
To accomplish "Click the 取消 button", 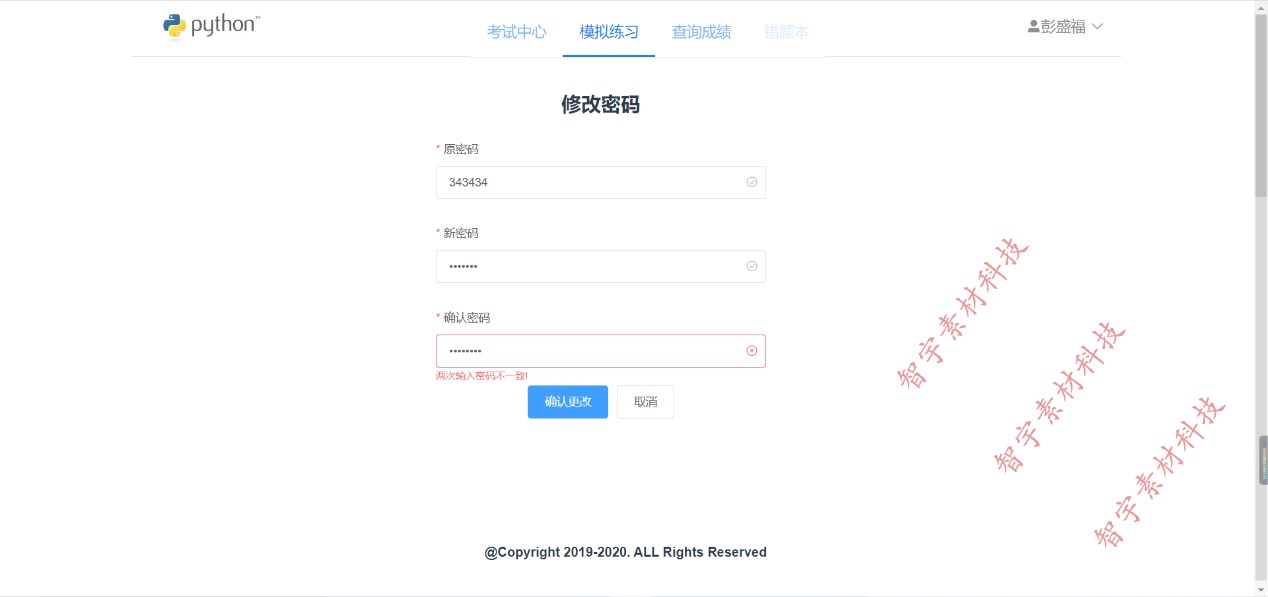I will pyautogui.click(x=645, y=402).
